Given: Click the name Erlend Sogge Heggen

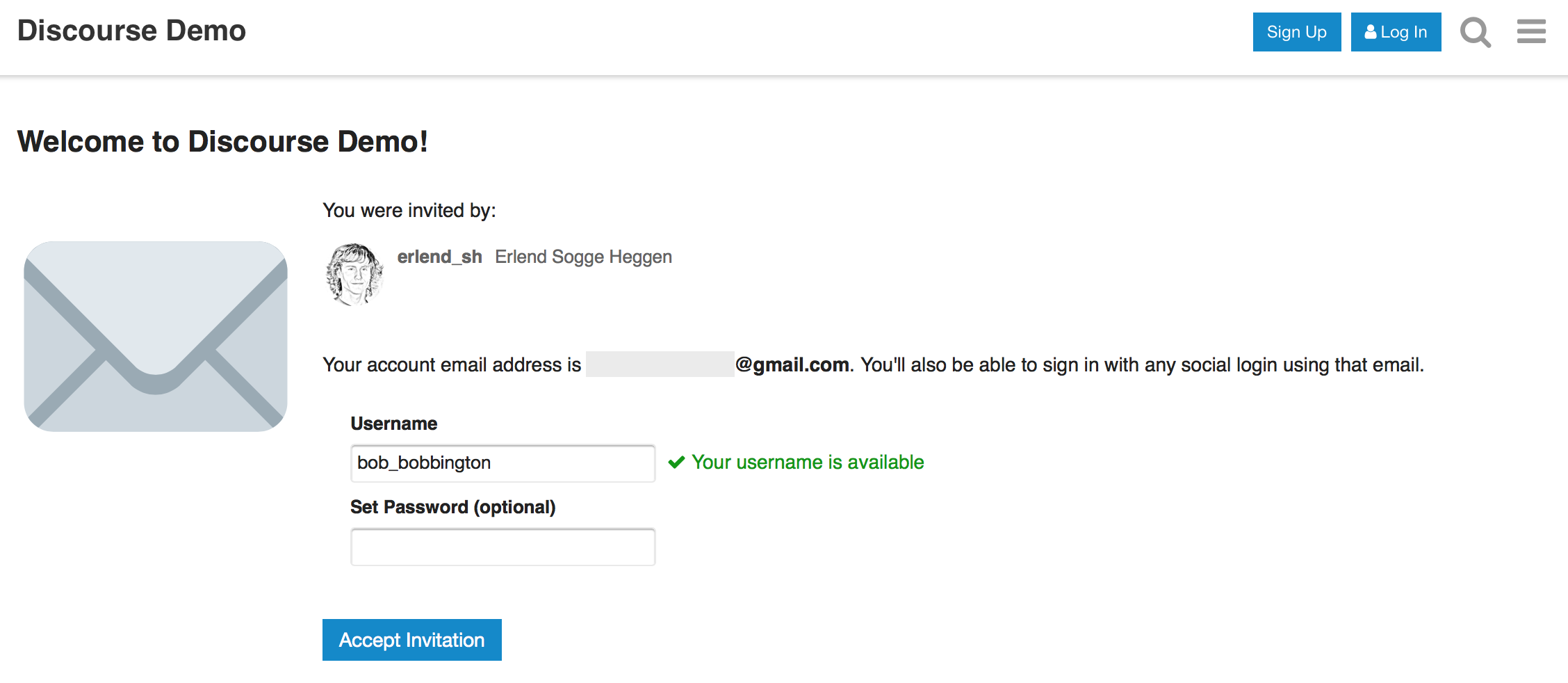Looking at the screenshot, I should coord(583,257).
